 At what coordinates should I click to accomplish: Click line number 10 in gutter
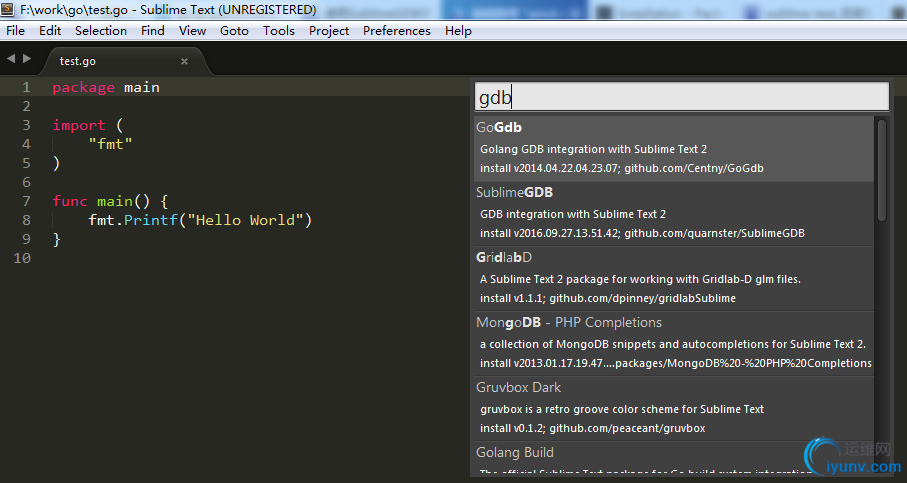(x=22, y=258)
